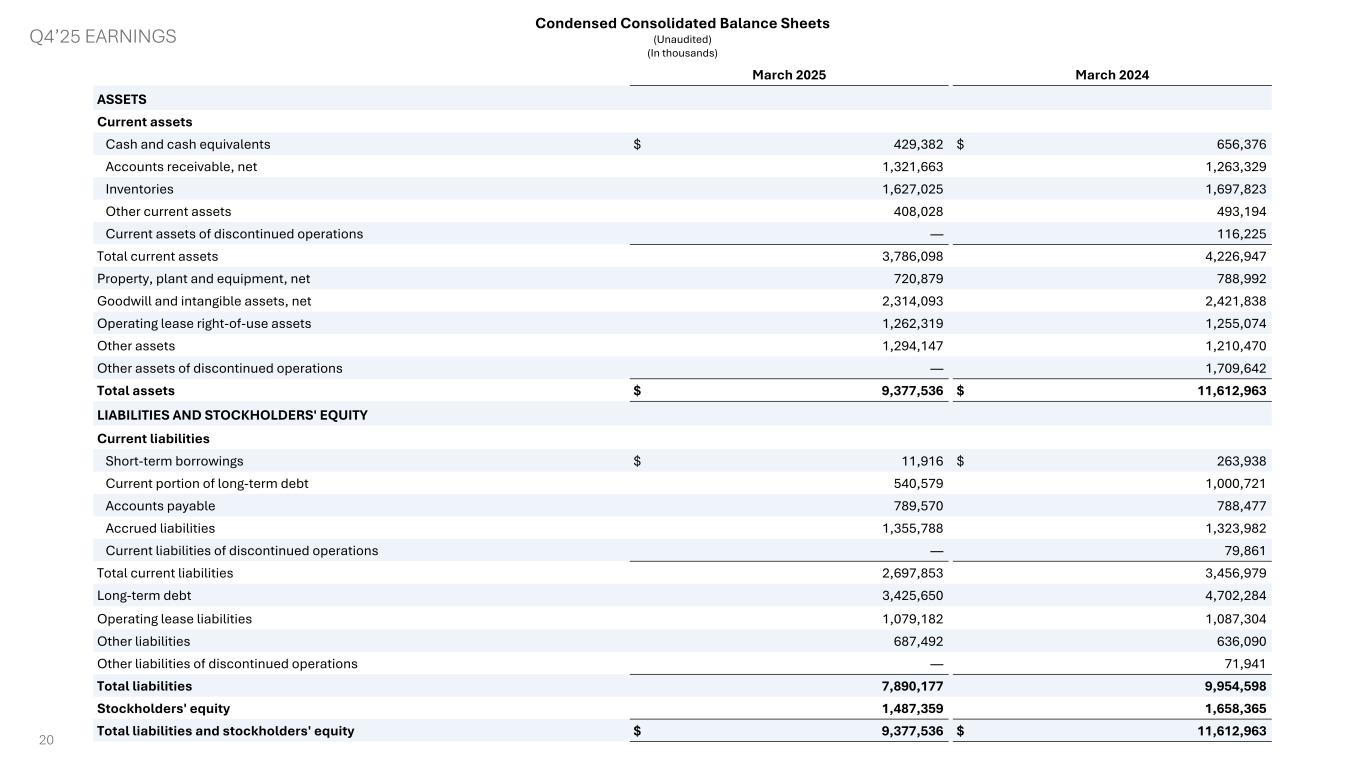This screenshot has height=768, width=1365.
Task: Select the Total current assets label
Action: coord(157,256)
